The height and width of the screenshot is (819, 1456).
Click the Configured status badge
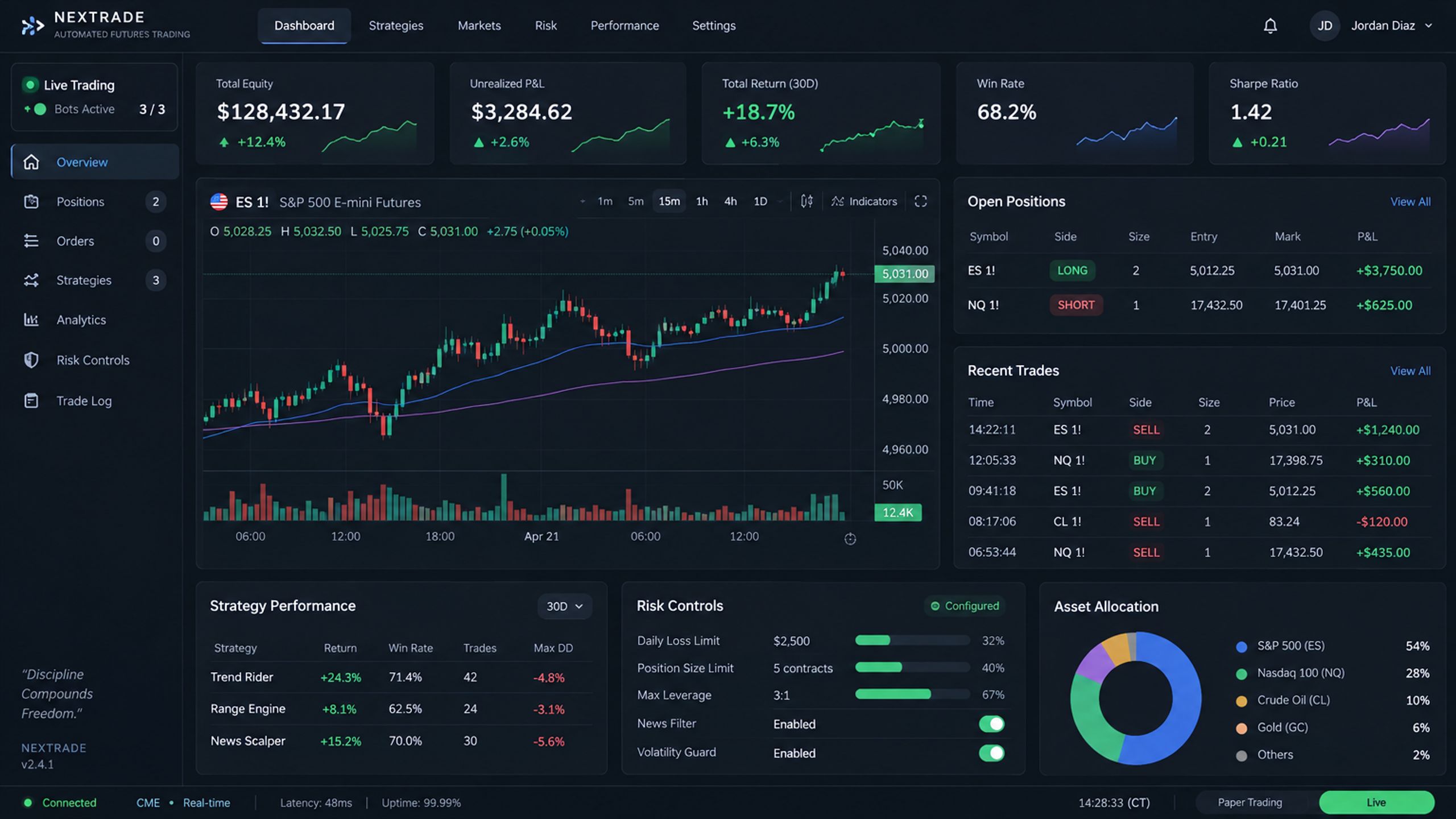pyautogui.click(x=965, y=606)
